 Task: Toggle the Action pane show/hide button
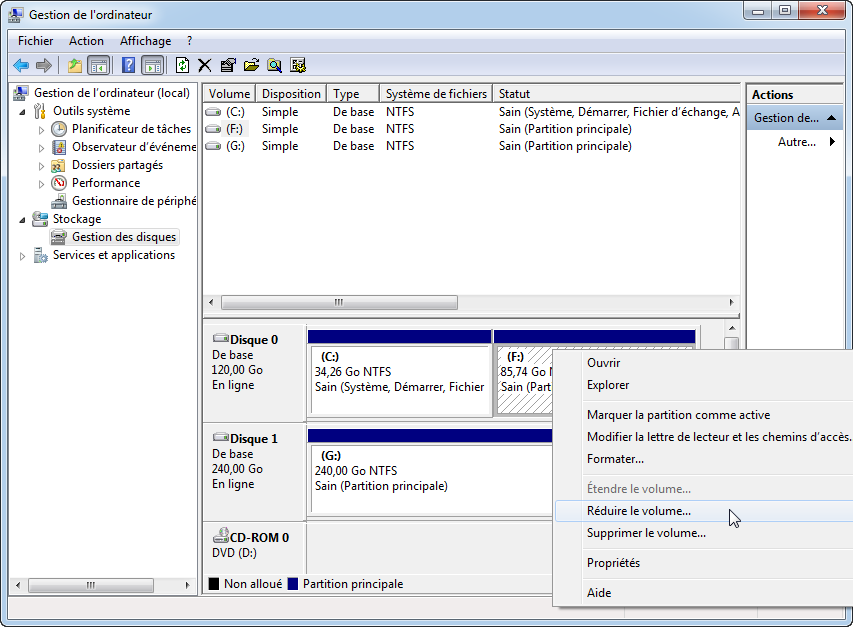coord(152,65)
